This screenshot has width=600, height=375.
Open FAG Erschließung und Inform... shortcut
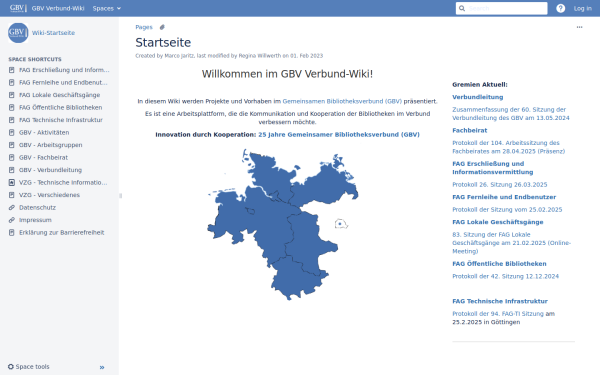[x=64, y=70]
